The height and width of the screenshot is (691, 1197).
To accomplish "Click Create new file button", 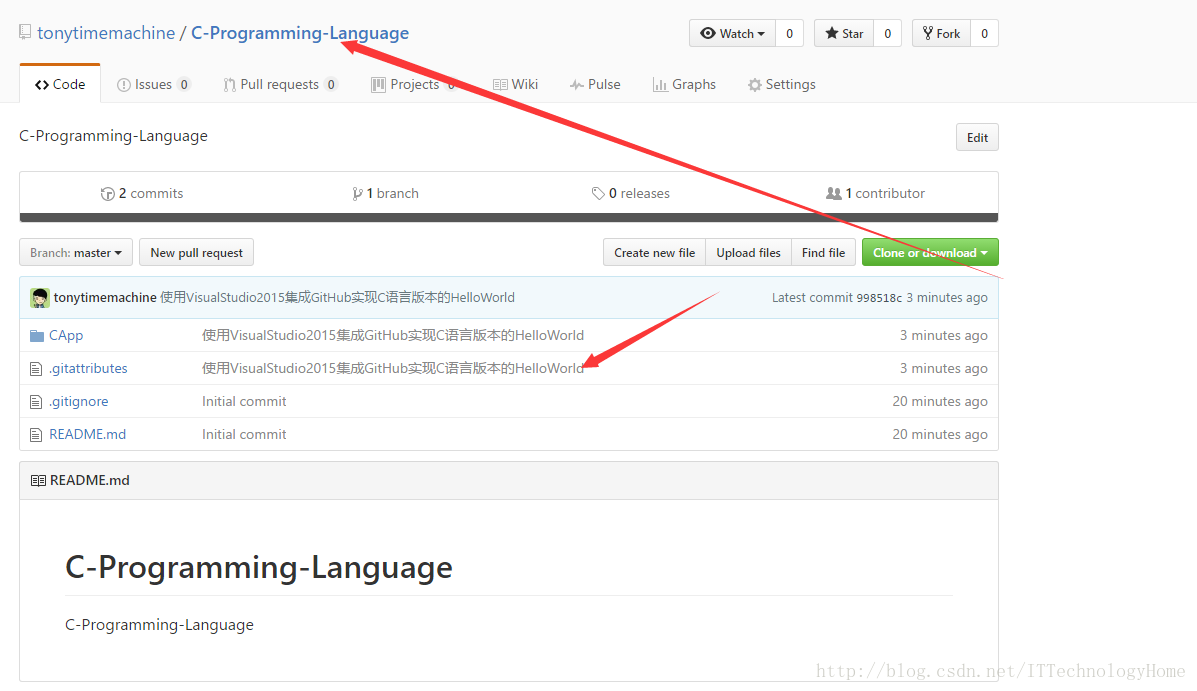I will point(654,253).
